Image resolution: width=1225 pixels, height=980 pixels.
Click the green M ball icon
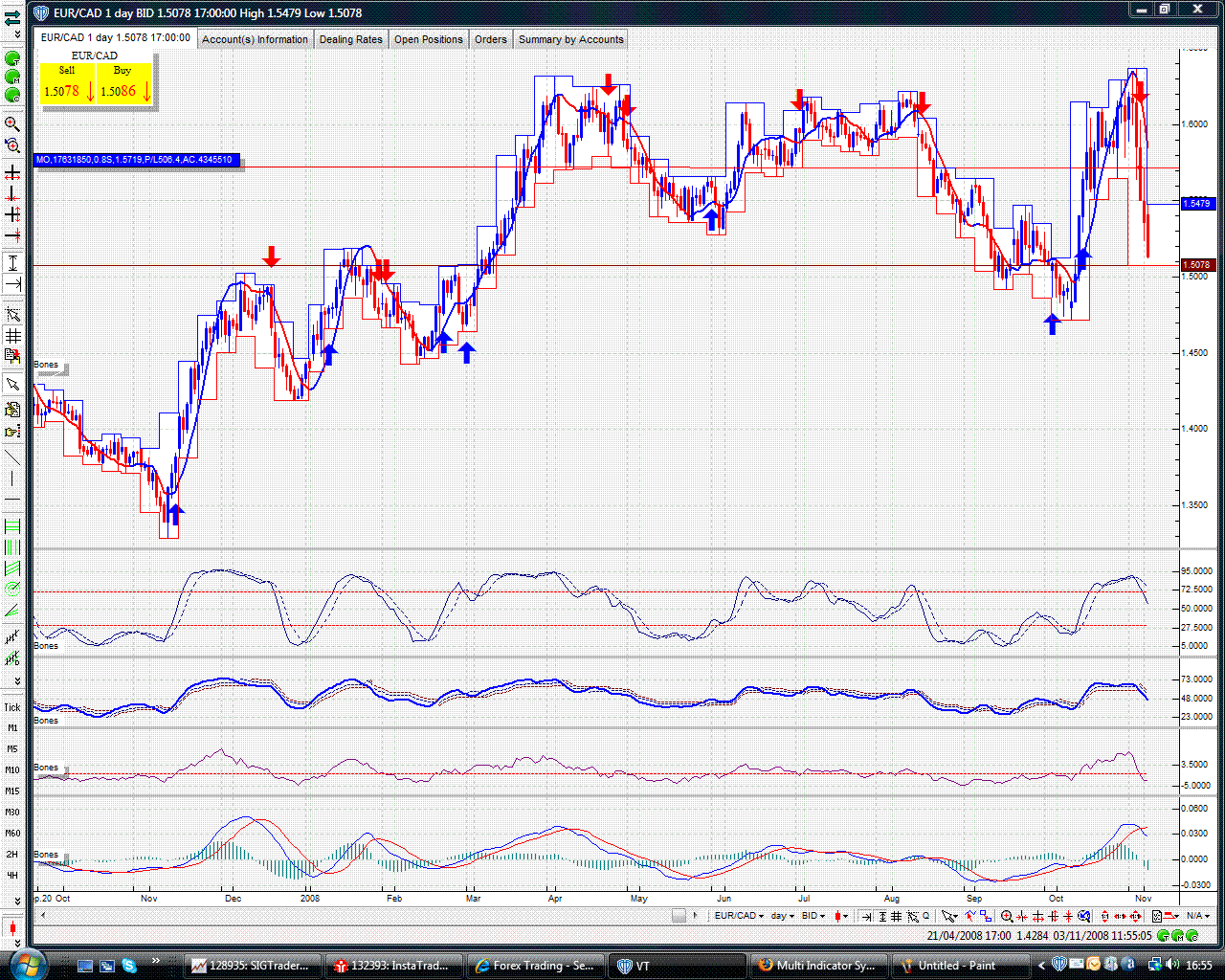click(12, 78)
